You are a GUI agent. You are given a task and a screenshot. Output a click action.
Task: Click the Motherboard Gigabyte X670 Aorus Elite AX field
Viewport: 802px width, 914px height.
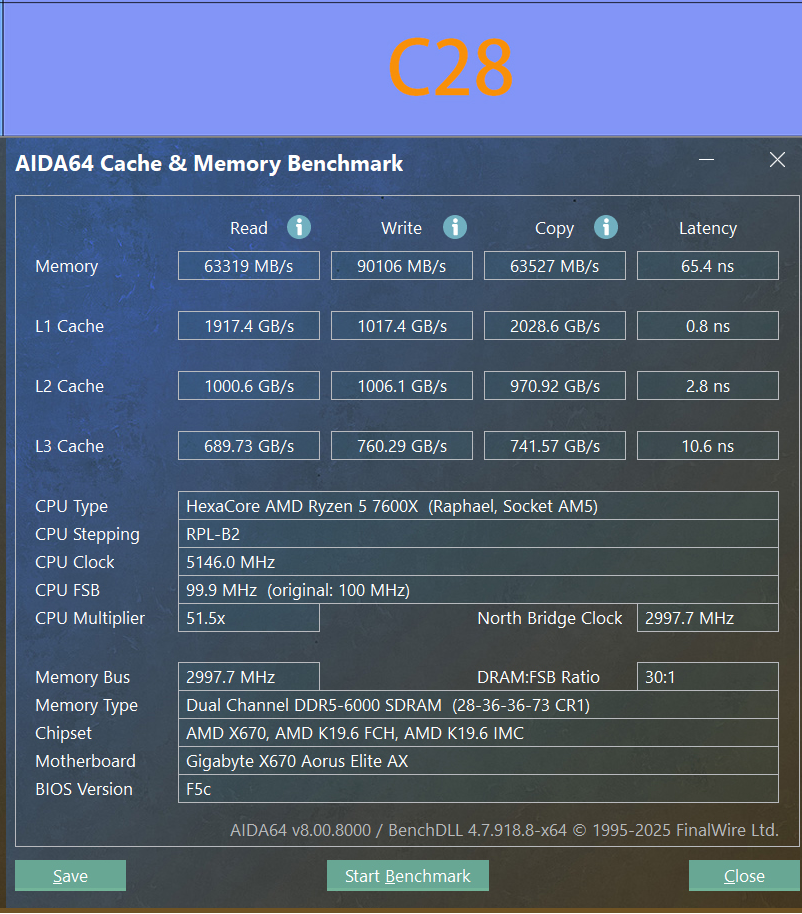479,761
